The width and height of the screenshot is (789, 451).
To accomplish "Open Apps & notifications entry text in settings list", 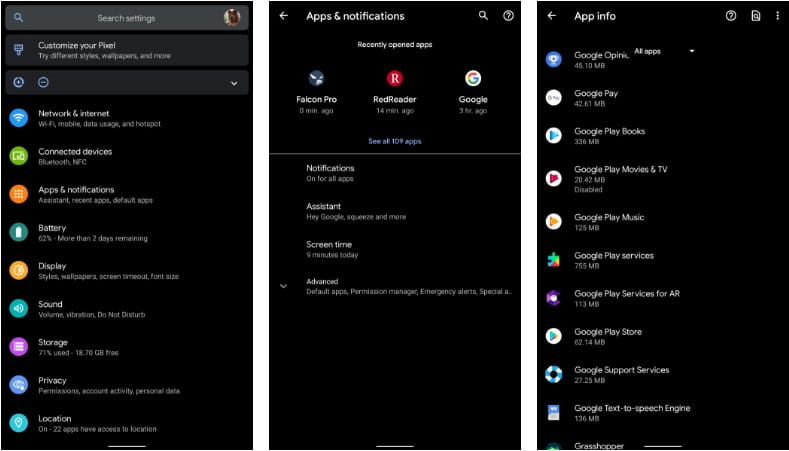I will tap(95, 195).
